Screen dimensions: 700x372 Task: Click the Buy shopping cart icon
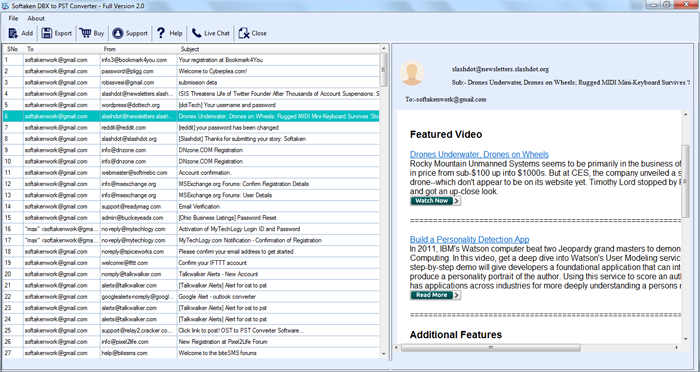point(85,33)
